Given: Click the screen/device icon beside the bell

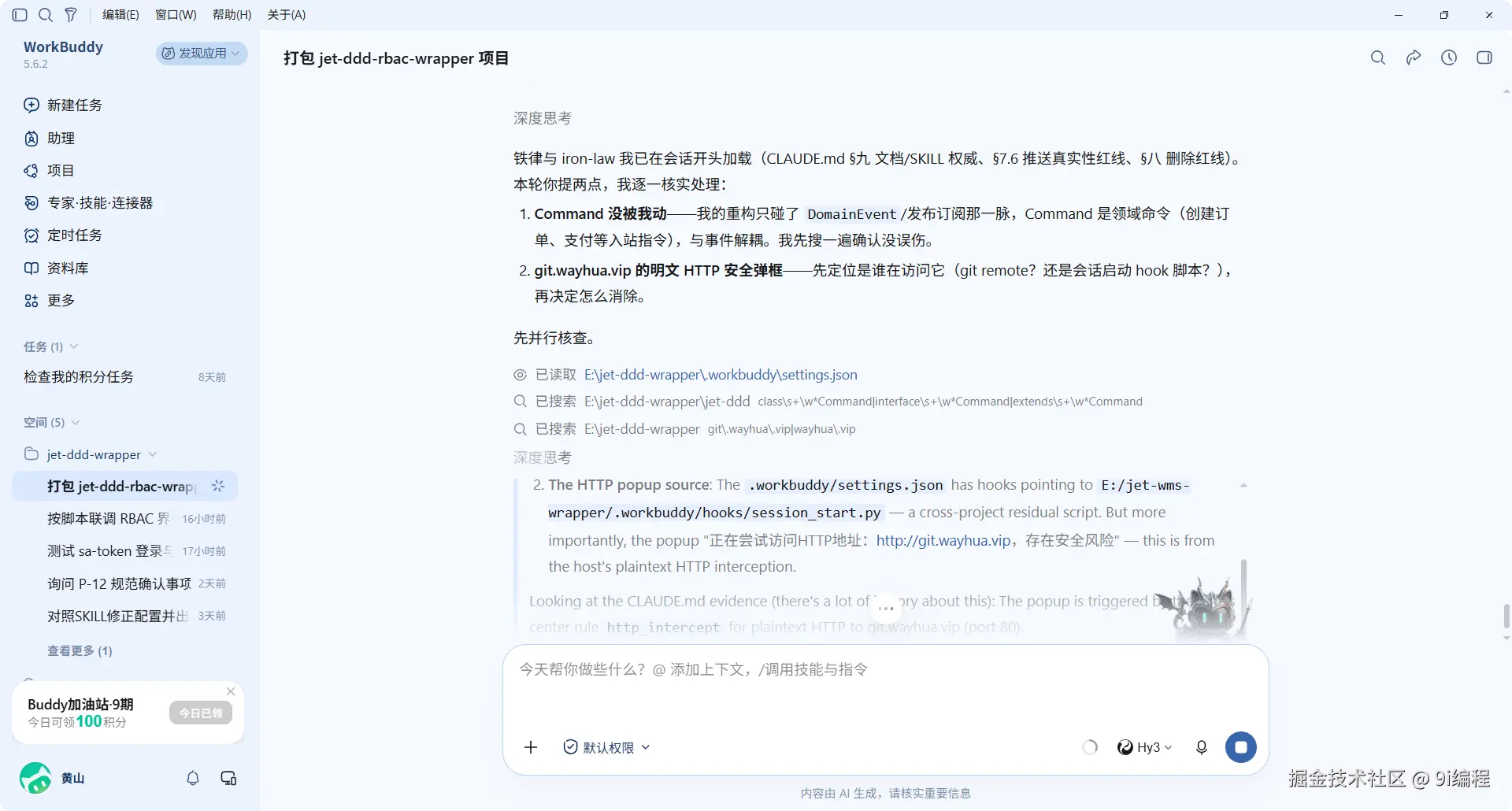Looking at the screenshot, I should (x=228, y=778).
